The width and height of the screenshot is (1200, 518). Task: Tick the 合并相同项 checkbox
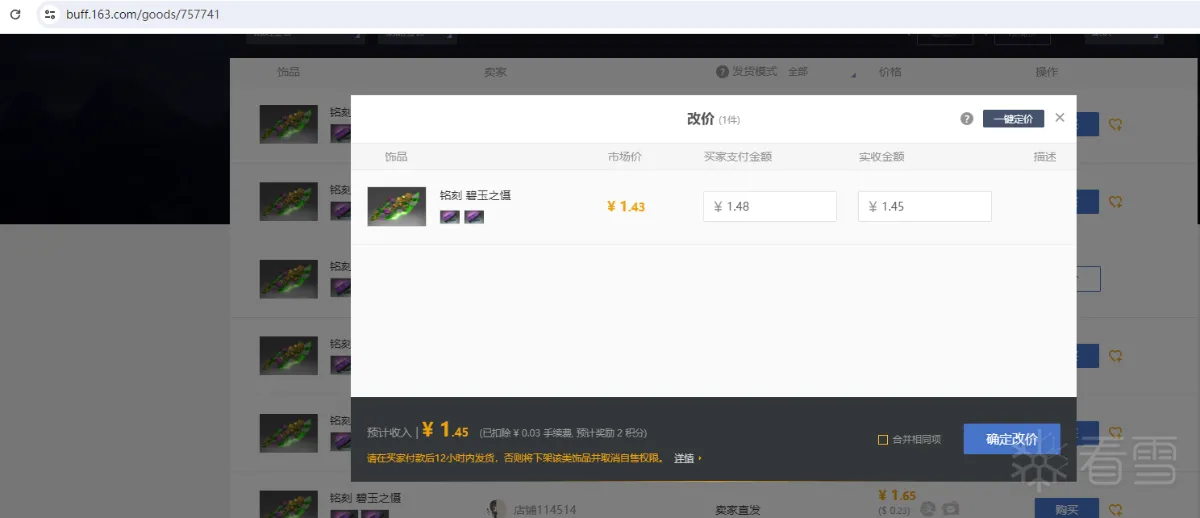pos(883,440)
